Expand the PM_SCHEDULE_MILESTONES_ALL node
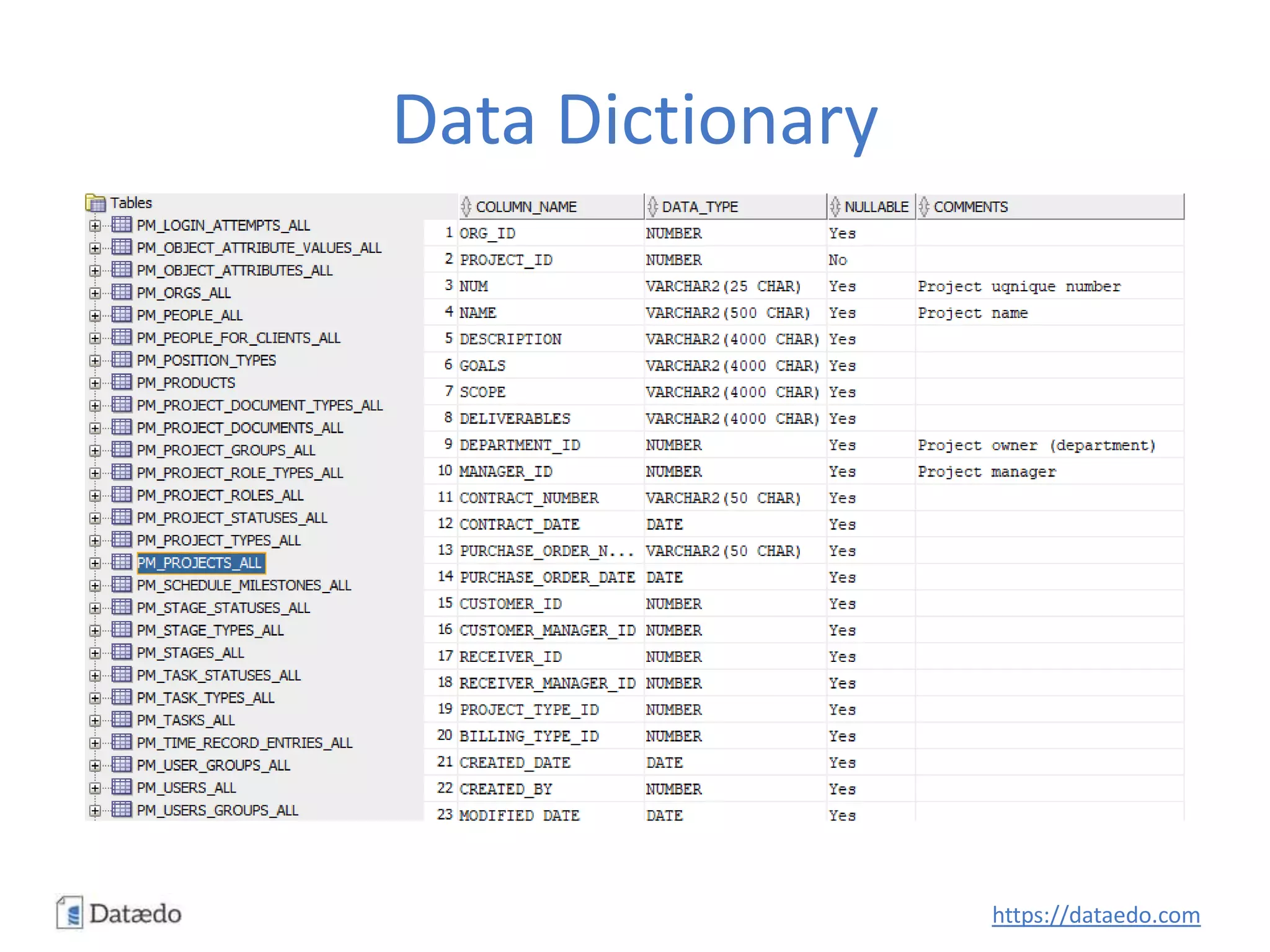This screenshot has width=1270, height=952. pos(95,586)
